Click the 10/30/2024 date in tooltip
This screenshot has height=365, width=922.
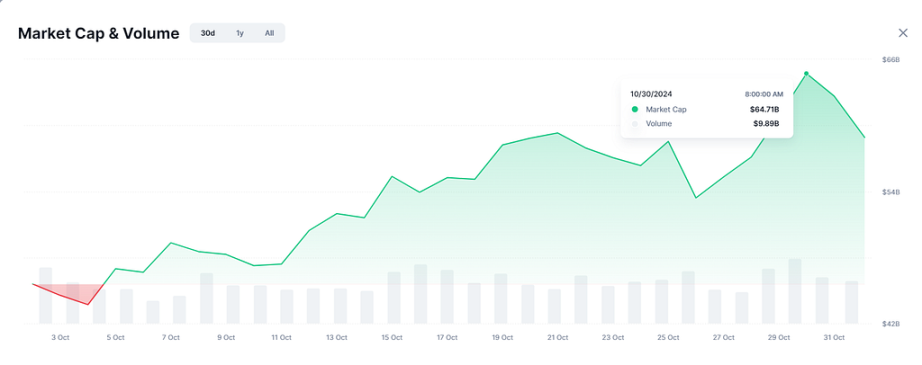[x=652, y=94]
